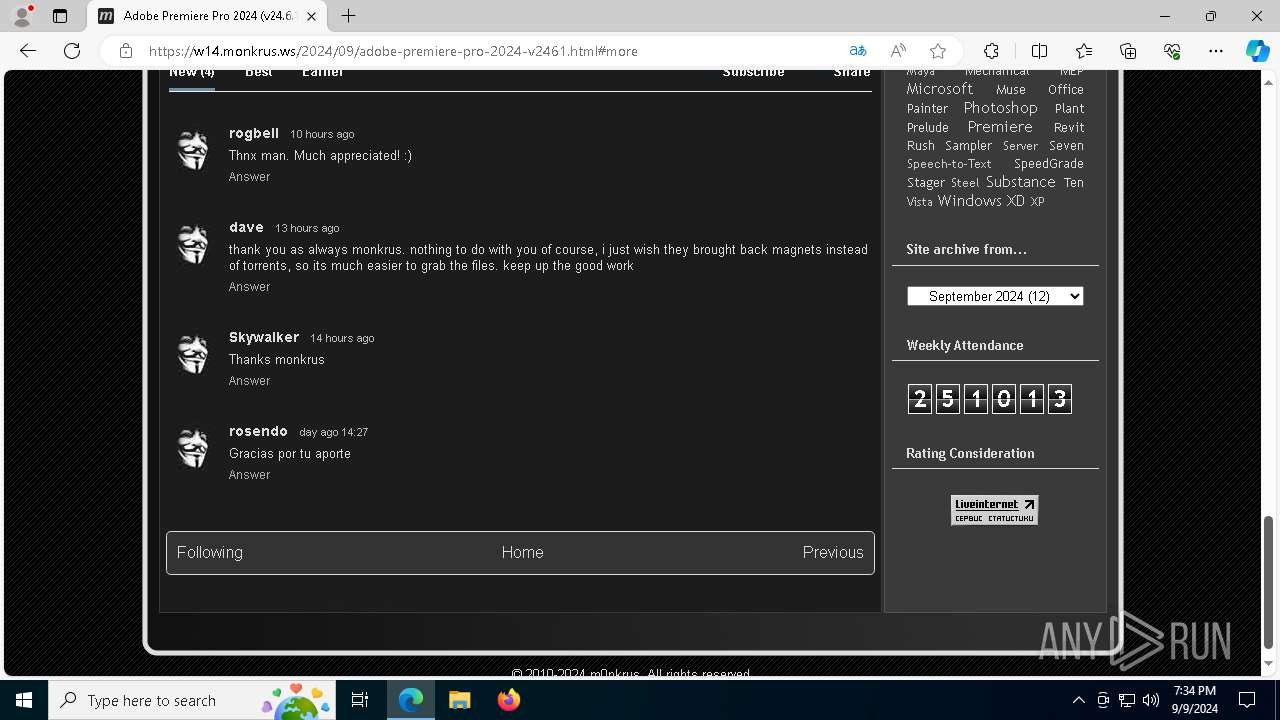Switch to the New (4) comments tab
This screenshot has height=720, width=1280.
[191, 73]
